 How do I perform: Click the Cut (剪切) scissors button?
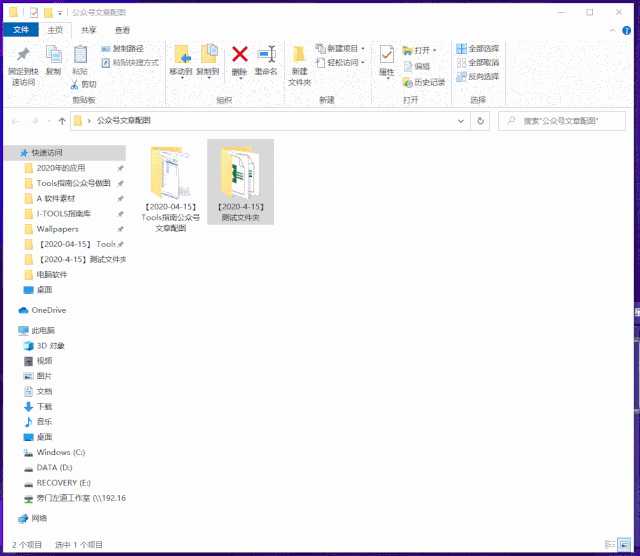[84, 84]
